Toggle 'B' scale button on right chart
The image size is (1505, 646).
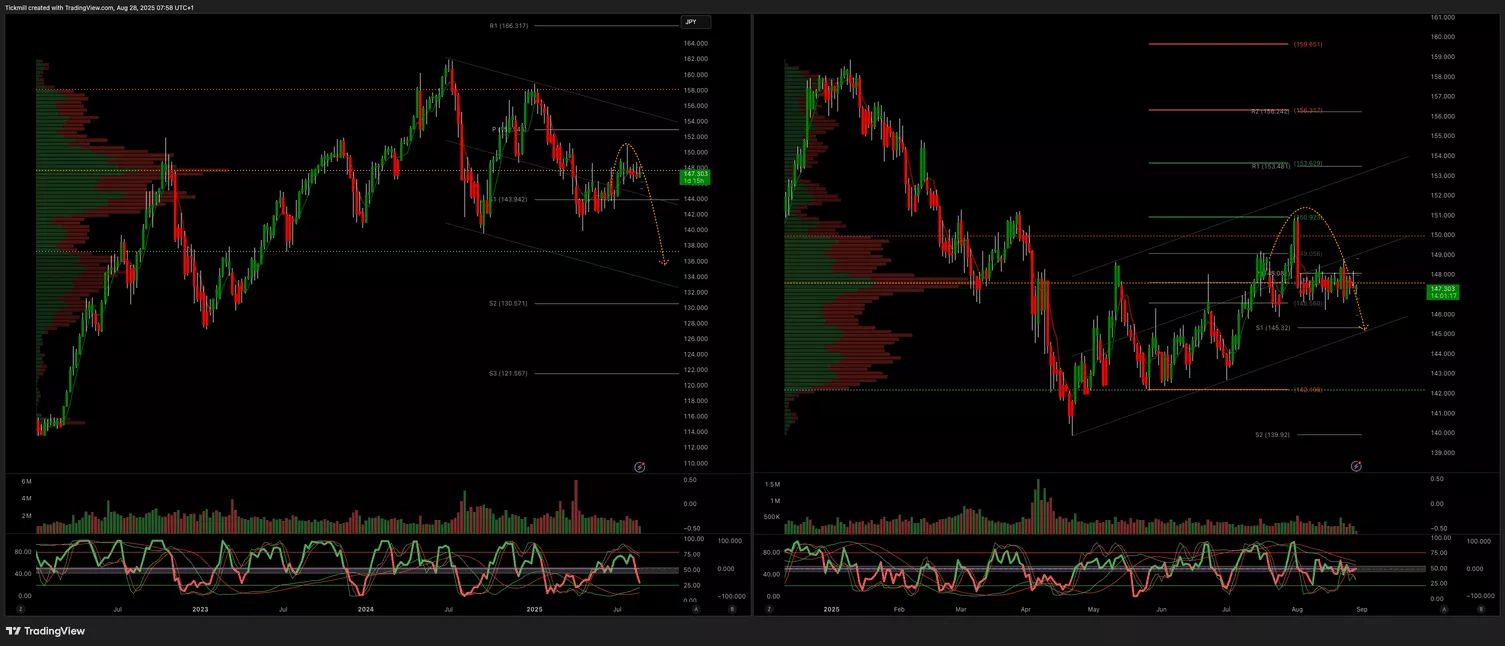click(x=1480, y=608)
